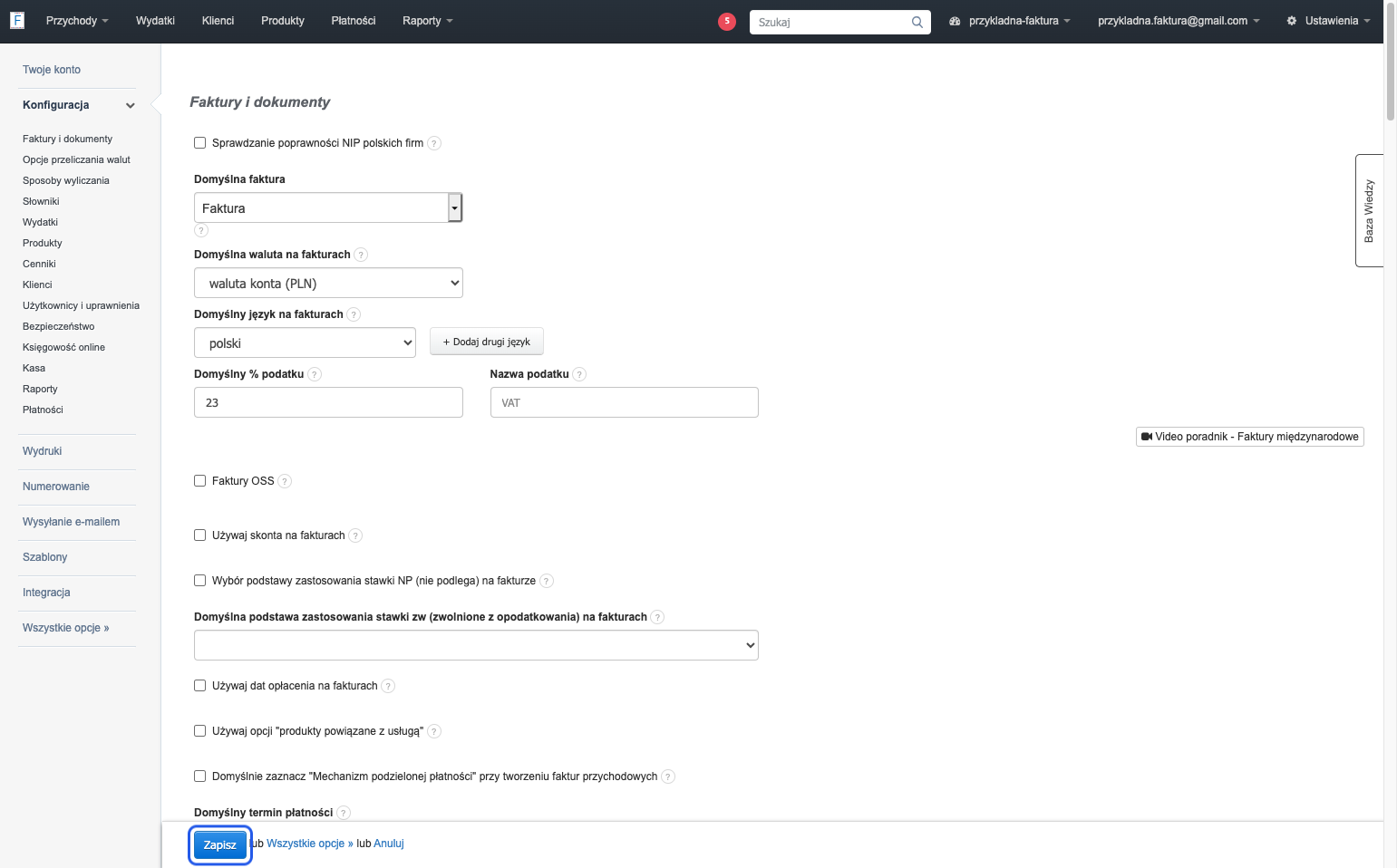Select Numerowanie in the sidebar

pos(56,487)
